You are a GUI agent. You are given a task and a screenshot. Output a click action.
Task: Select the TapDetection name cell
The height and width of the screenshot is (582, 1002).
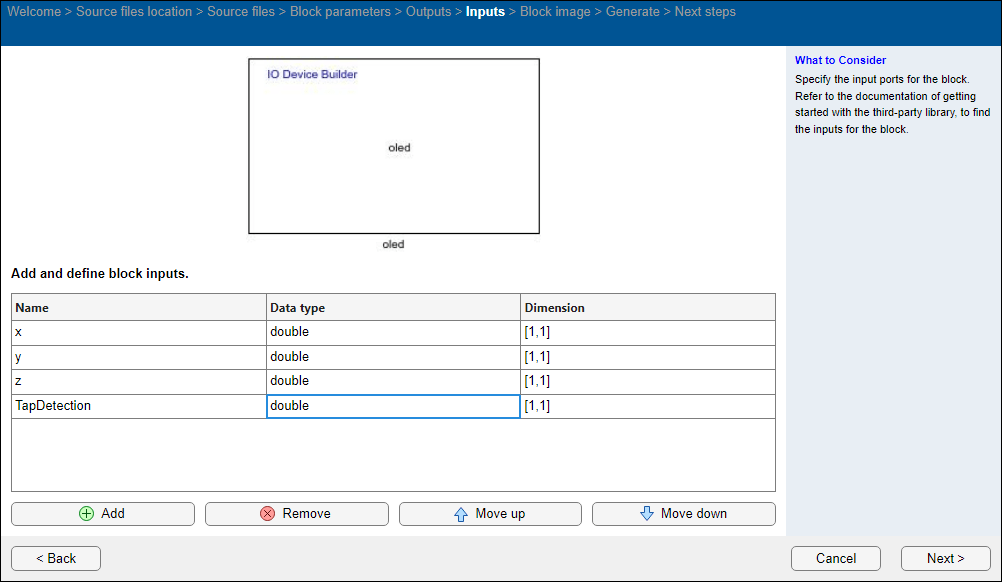tap(138, 406)
